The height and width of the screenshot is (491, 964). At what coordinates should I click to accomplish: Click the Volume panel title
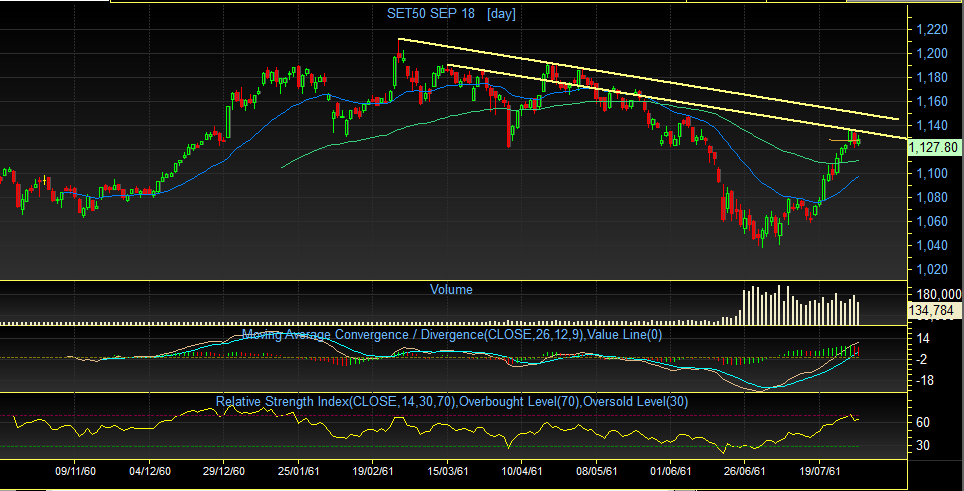coord(451,289)
